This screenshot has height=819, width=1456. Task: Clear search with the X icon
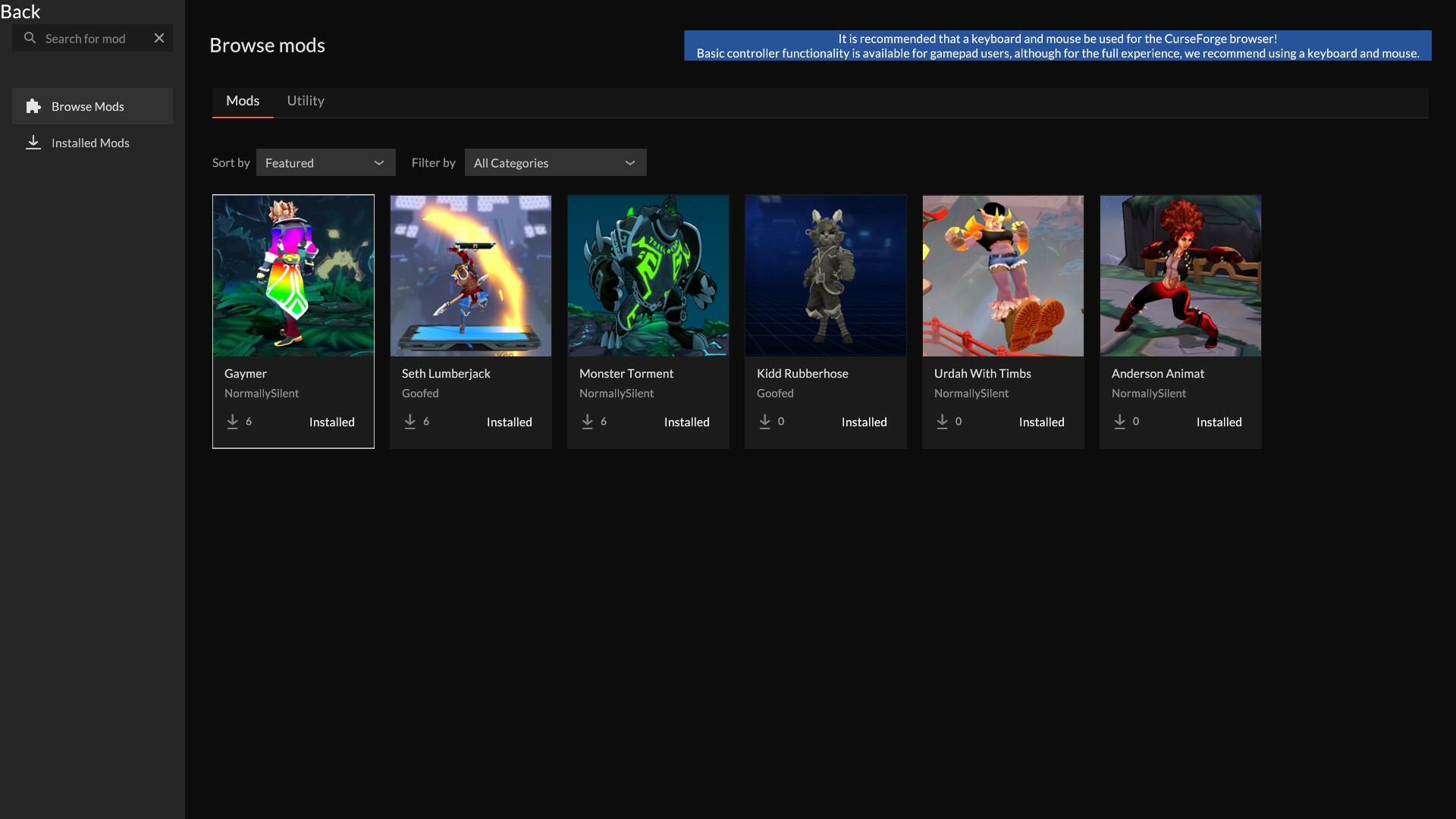pyautogui.click(x=159, y=38)
